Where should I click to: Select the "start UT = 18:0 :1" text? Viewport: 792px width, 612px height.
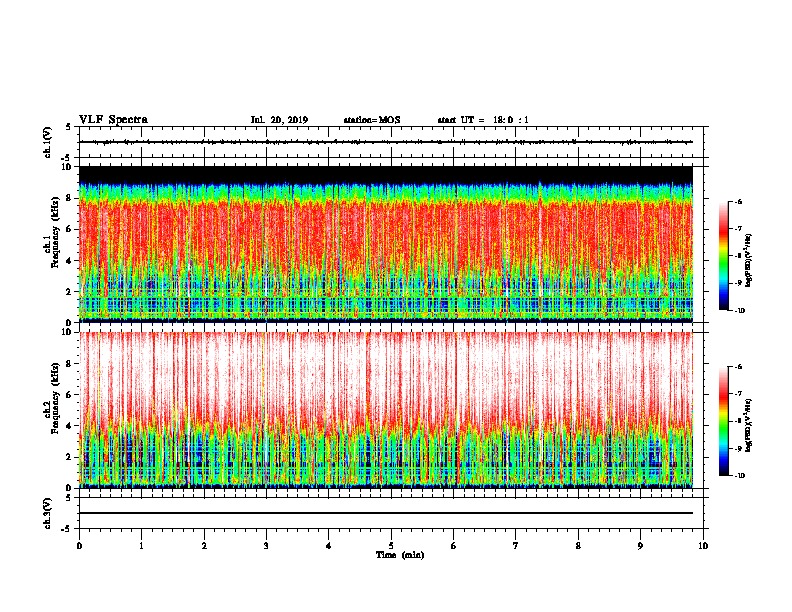click(x=483, y=120)
